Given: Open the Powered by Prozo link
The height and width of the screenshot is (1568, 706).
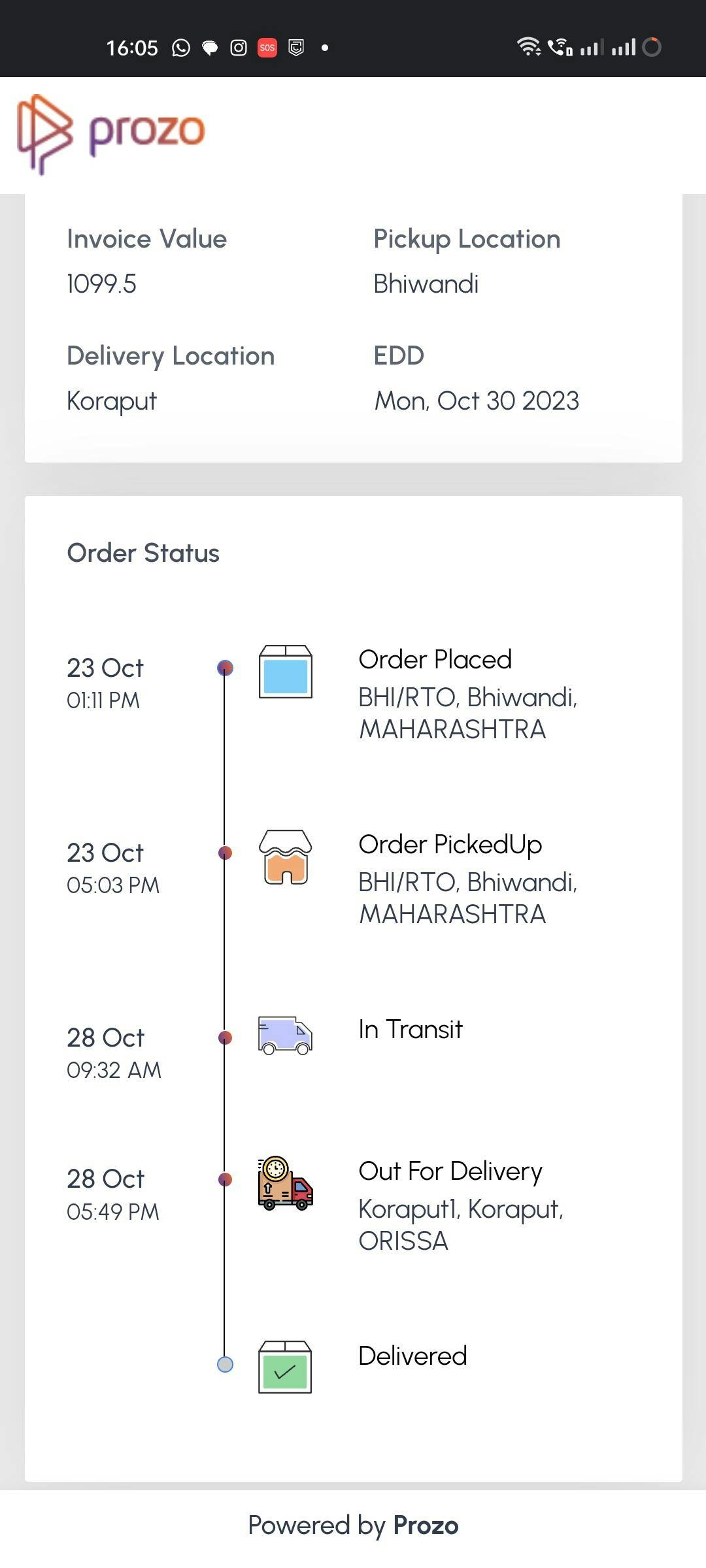Looking at the screenshot, I should click(x=353, y=1526).
